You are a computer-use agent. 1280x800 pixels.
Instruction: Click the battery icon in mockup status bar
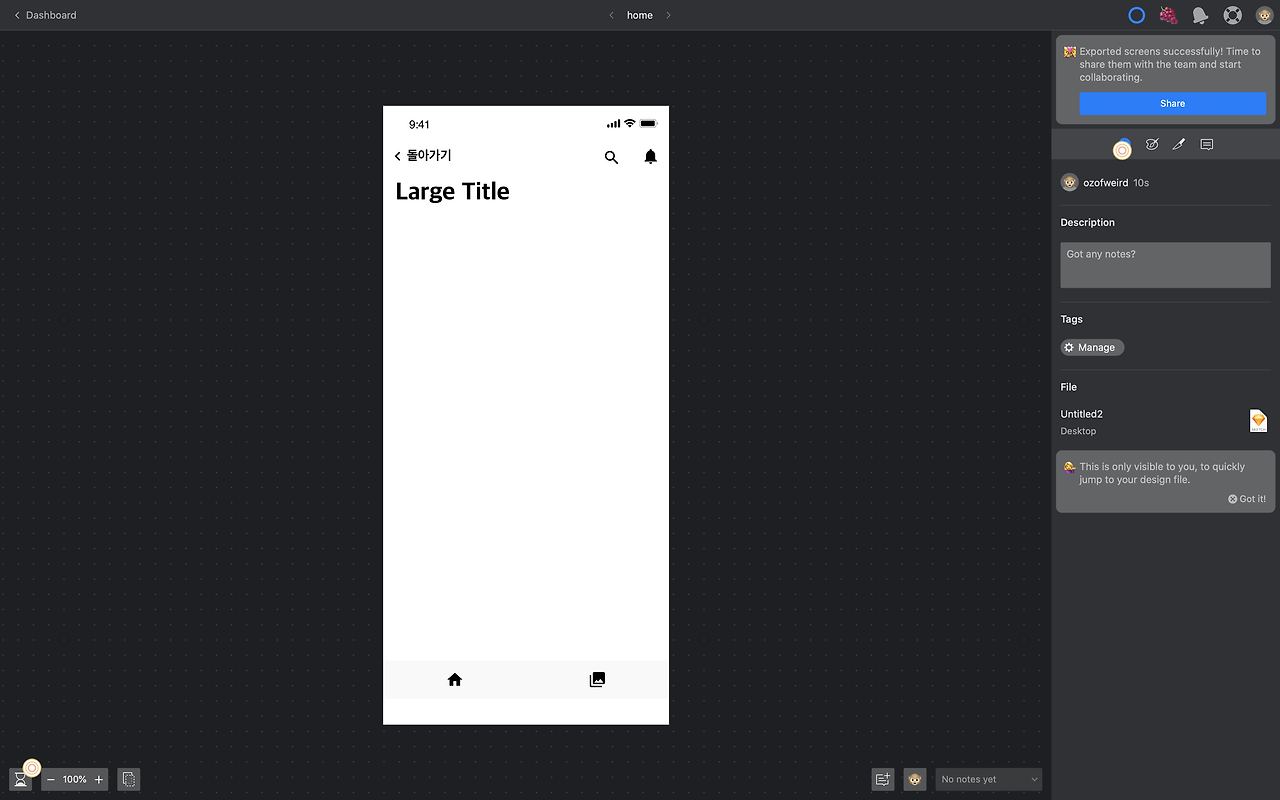pyautogui.click(x=648, y=124)
